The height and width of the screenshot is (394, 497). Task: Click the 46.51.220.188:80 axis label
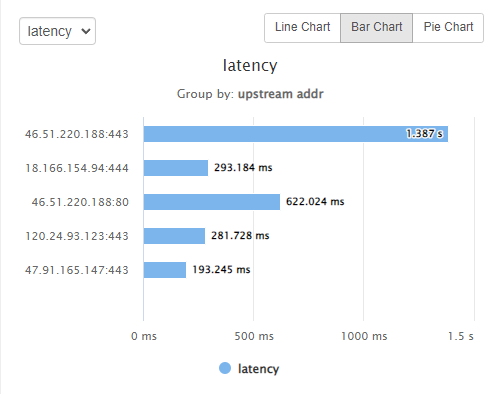(80, 202)
